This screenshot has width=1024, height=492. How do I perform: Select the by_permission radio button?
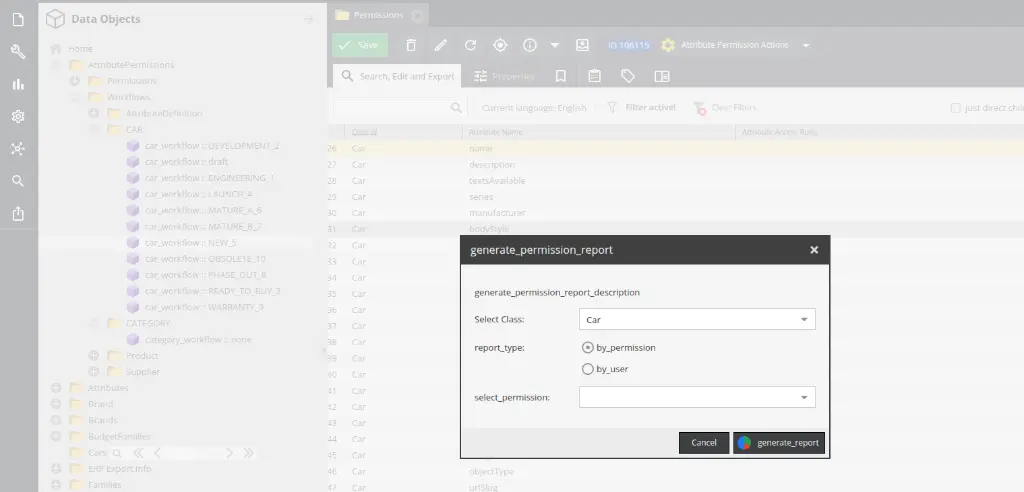pyautogui.click(x=587, y=348)
